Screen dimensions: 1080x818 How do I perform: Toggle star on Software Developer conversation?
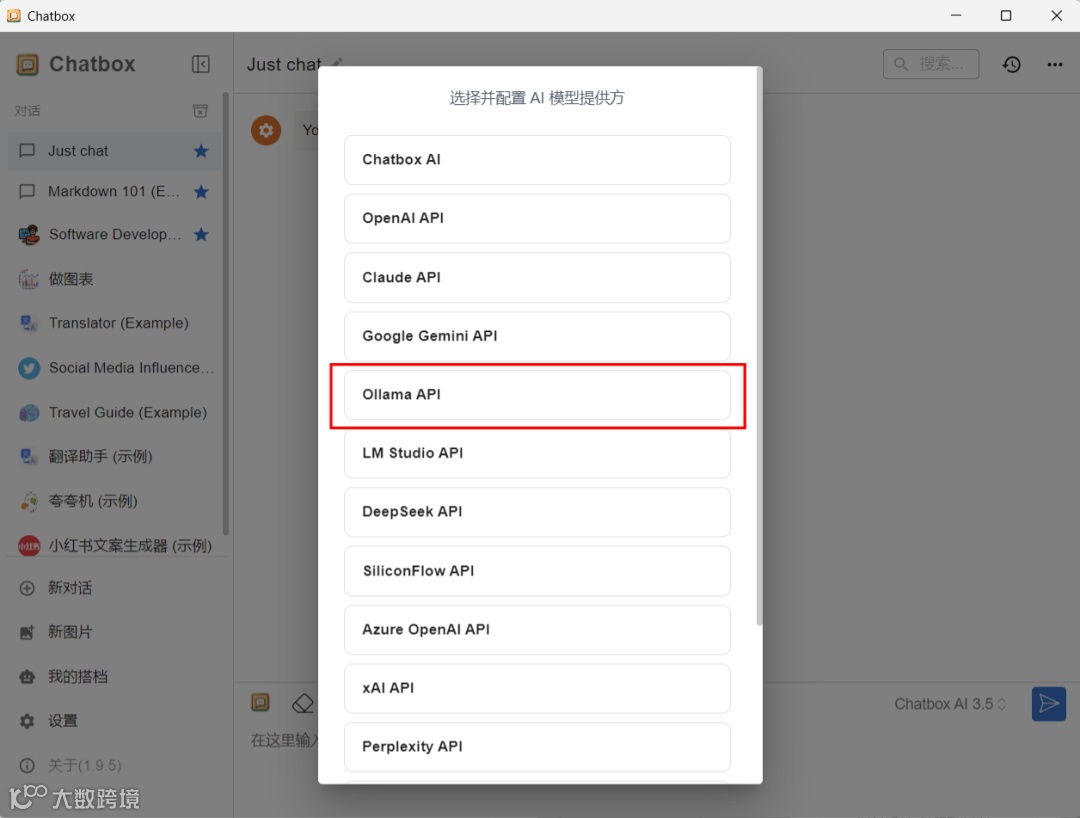pos(201,234)
